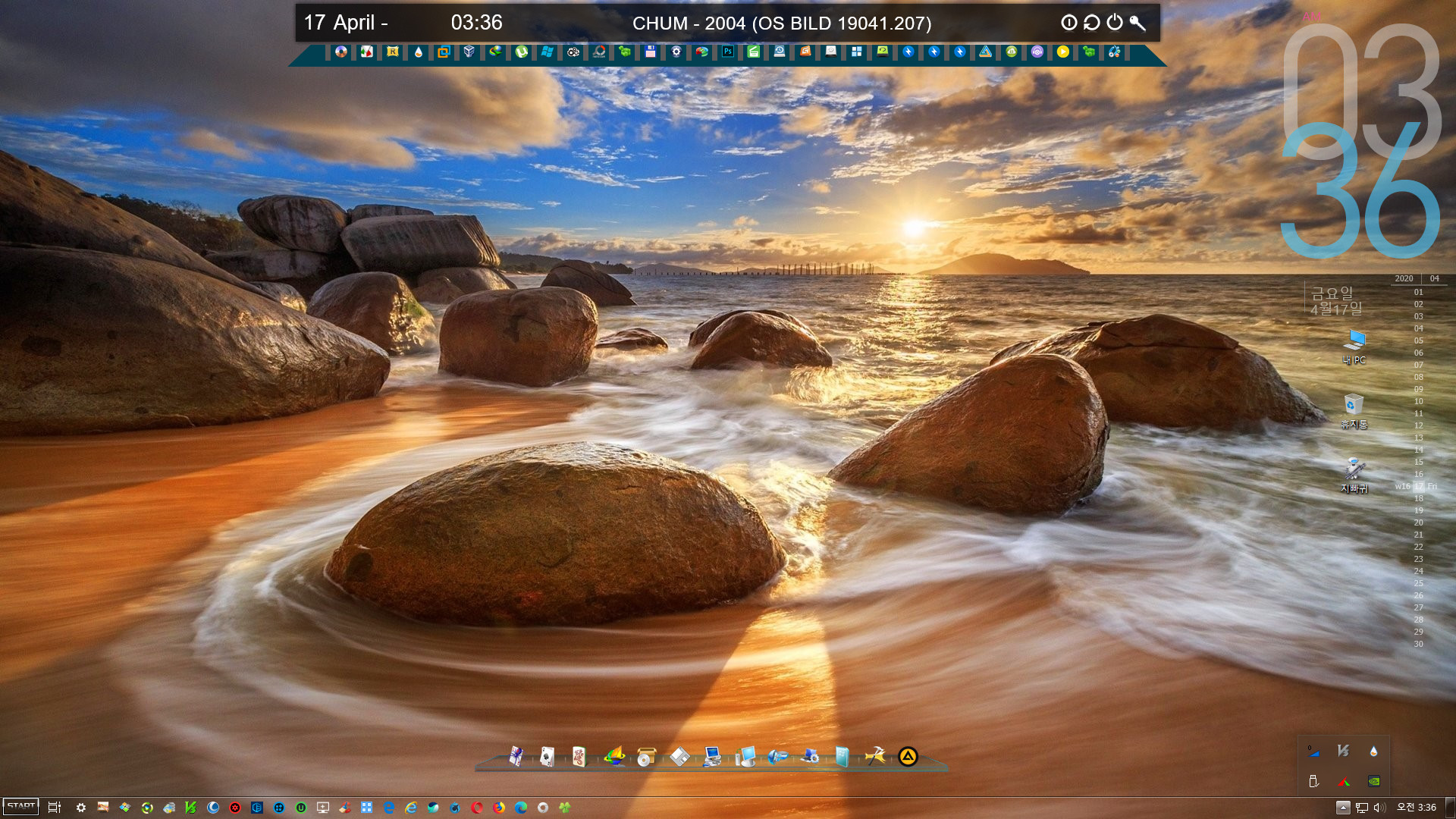1456x819 pixels.
Task: Open the 휴지통 recycle bin desktop icon
Action: [x=1354, y=412]
